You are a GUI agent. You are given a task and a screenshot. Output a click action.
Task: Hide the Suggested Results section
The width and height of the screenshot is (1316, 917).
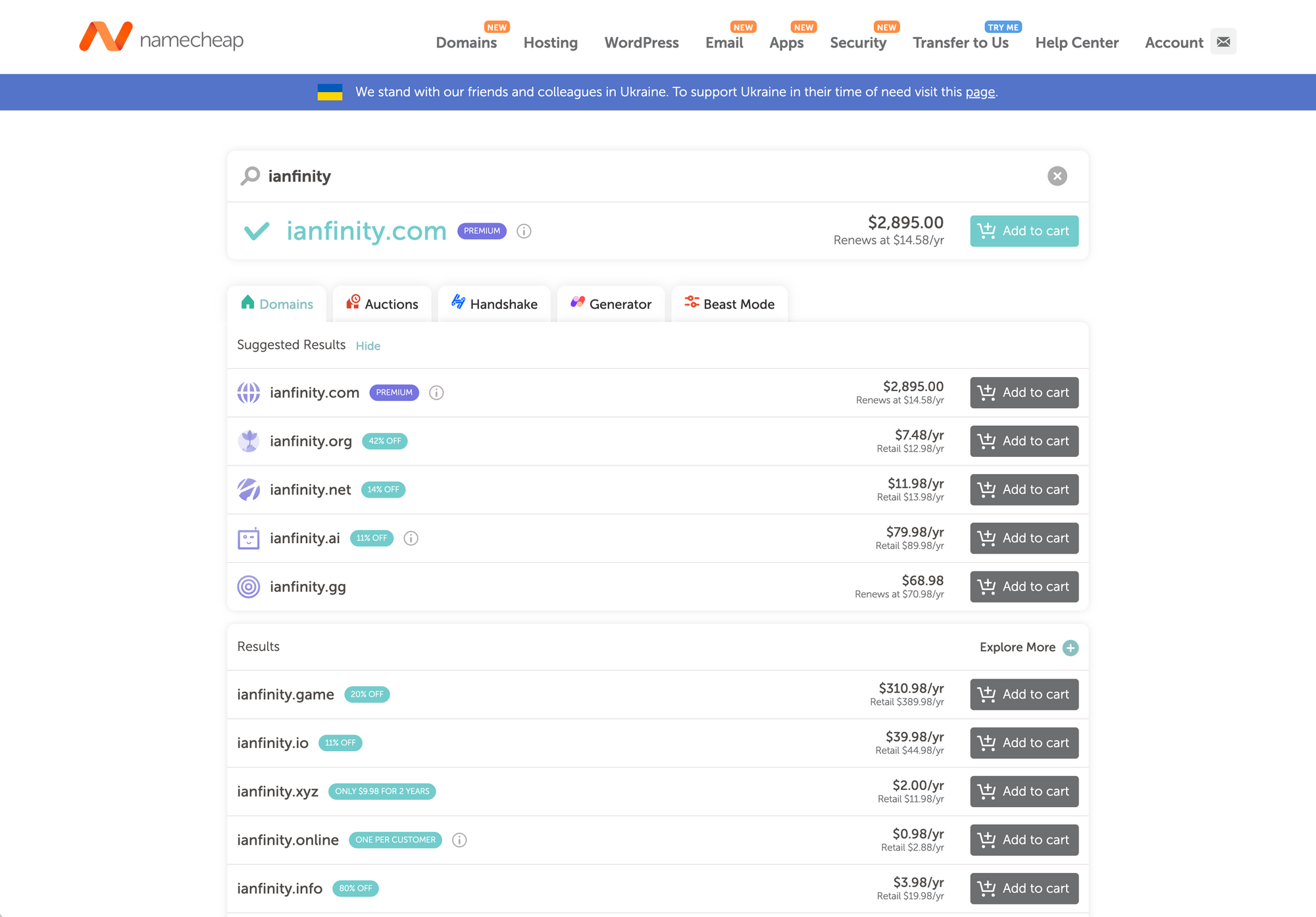[x=368, y=346]
